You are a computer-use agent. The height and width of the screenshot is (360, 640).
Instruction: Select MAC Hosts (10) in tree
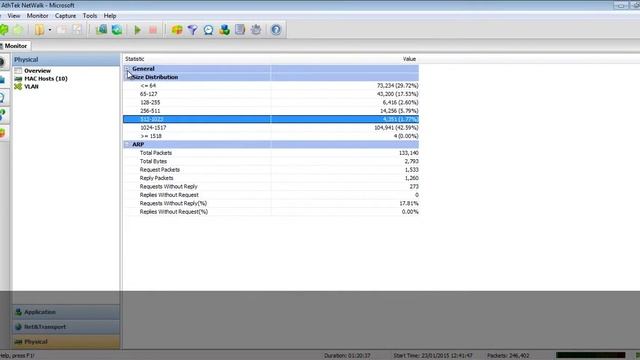[46, 78]
